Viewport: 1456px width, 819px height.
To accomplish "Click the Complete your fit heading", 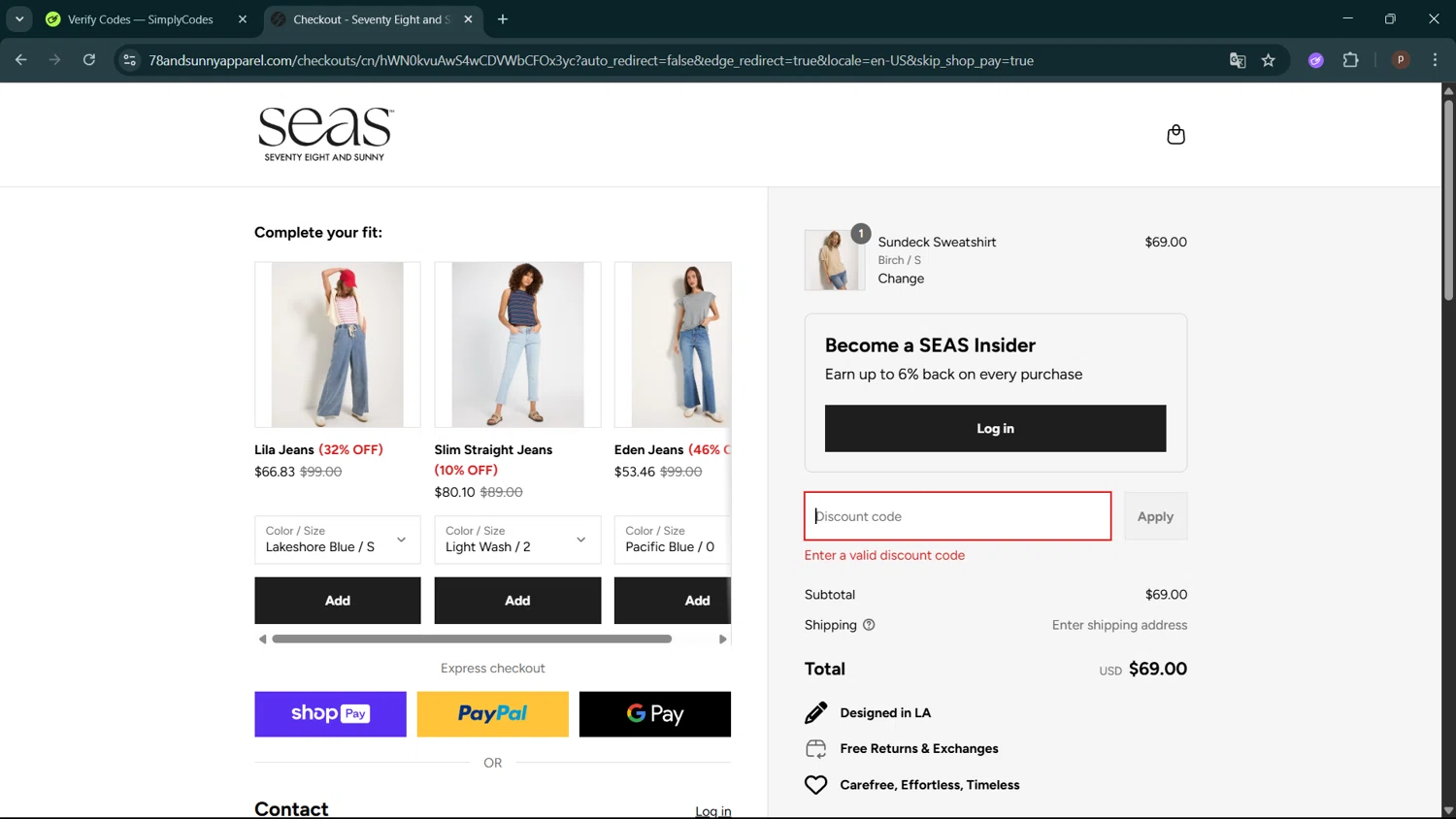I will [318, 232].
